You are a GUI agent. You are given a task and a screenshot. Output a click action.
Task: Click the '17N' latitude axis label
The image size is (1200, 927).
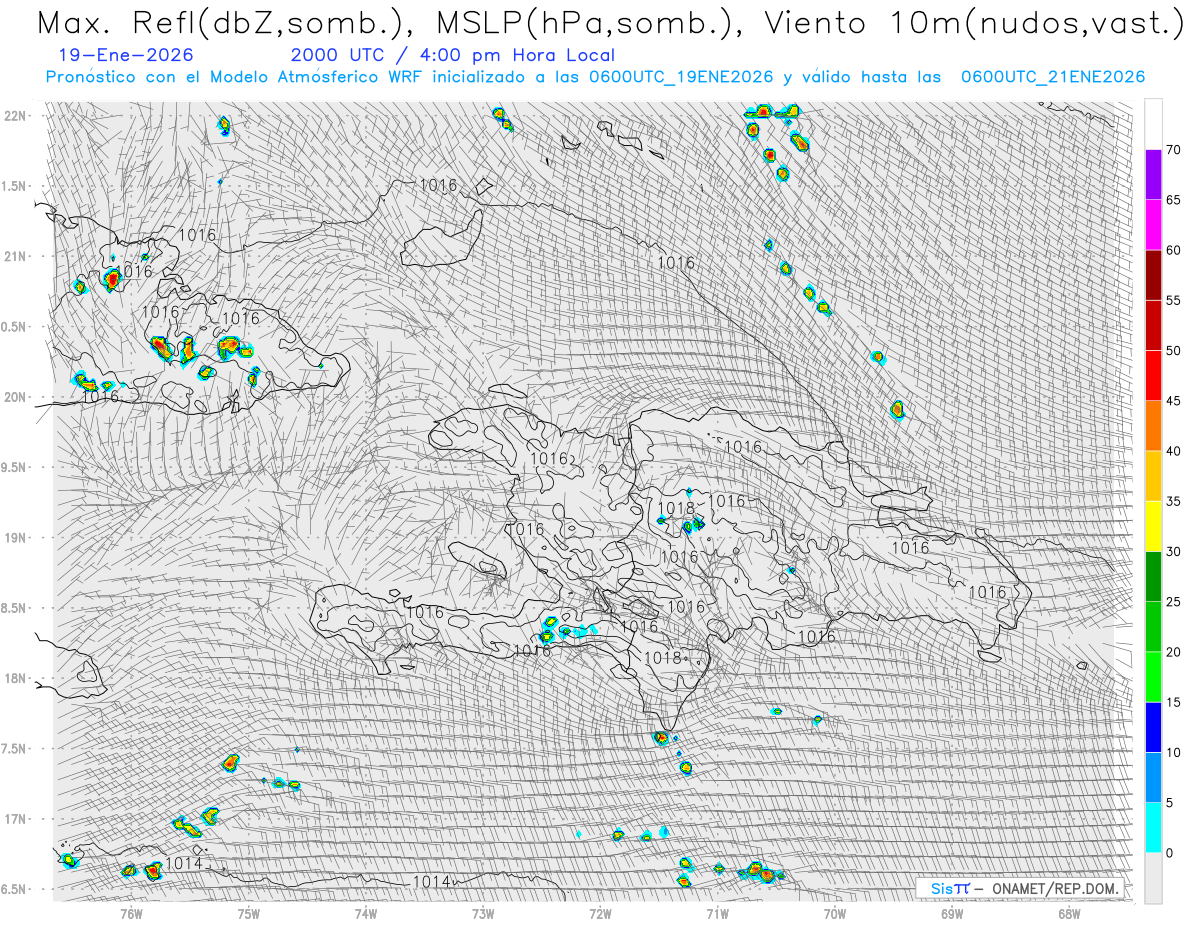coord(16,819)
